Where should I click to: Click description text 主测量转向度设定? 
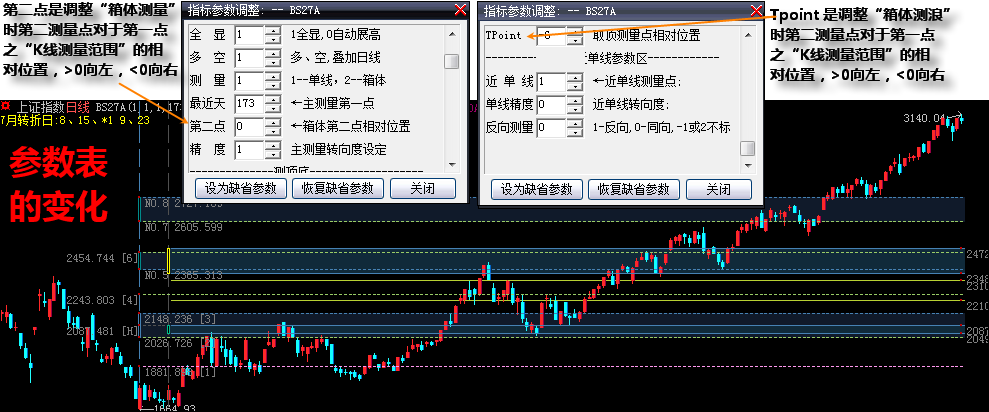click(x=338, y=150)
